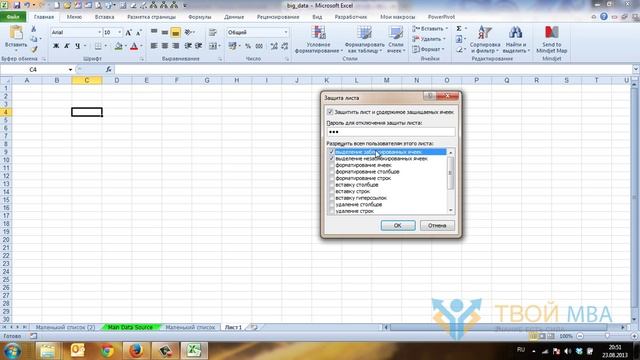Select column D header
The image size is (640, 360).
[117, 80]
